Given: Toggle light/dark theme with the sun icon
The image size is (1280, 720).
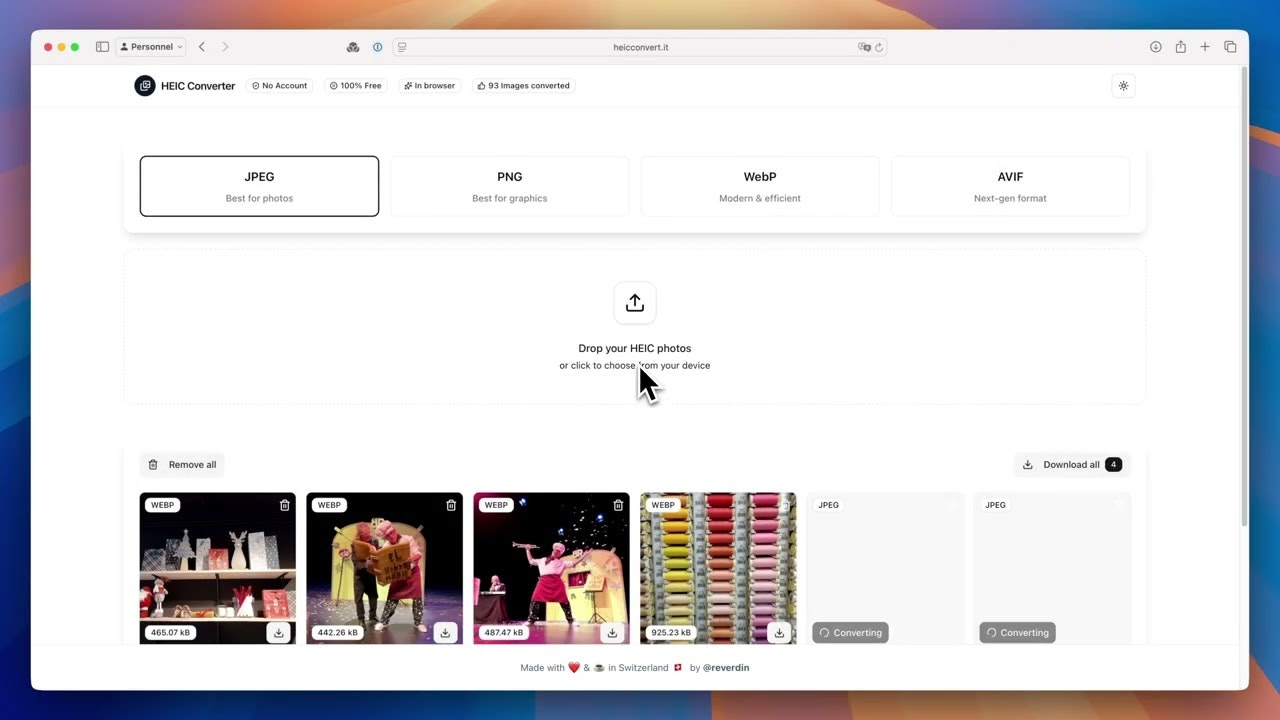Looking at the screenshot, I should click(x=1123, y=86).
